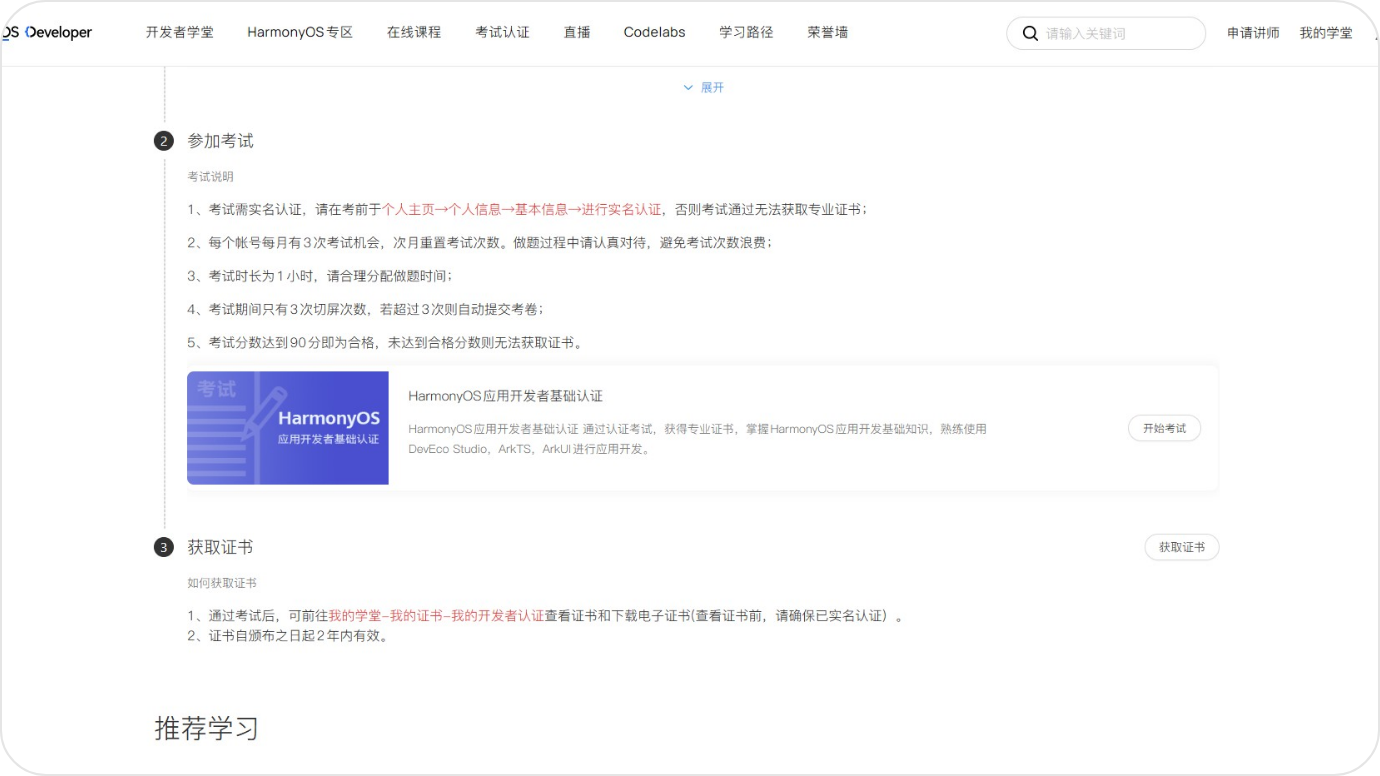
Task: Click the 90分即为合格 rule text
Action: click(385, 343)
